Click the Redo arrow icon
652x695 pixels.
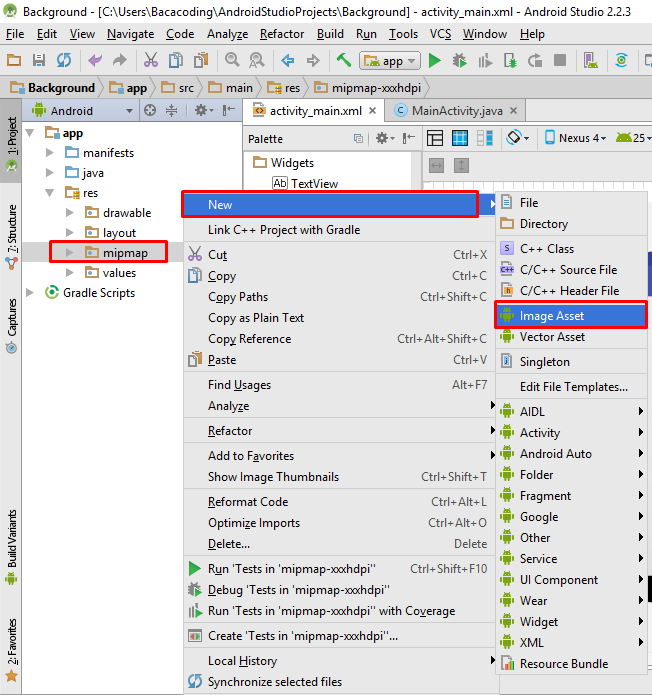[x=119, y=60]
